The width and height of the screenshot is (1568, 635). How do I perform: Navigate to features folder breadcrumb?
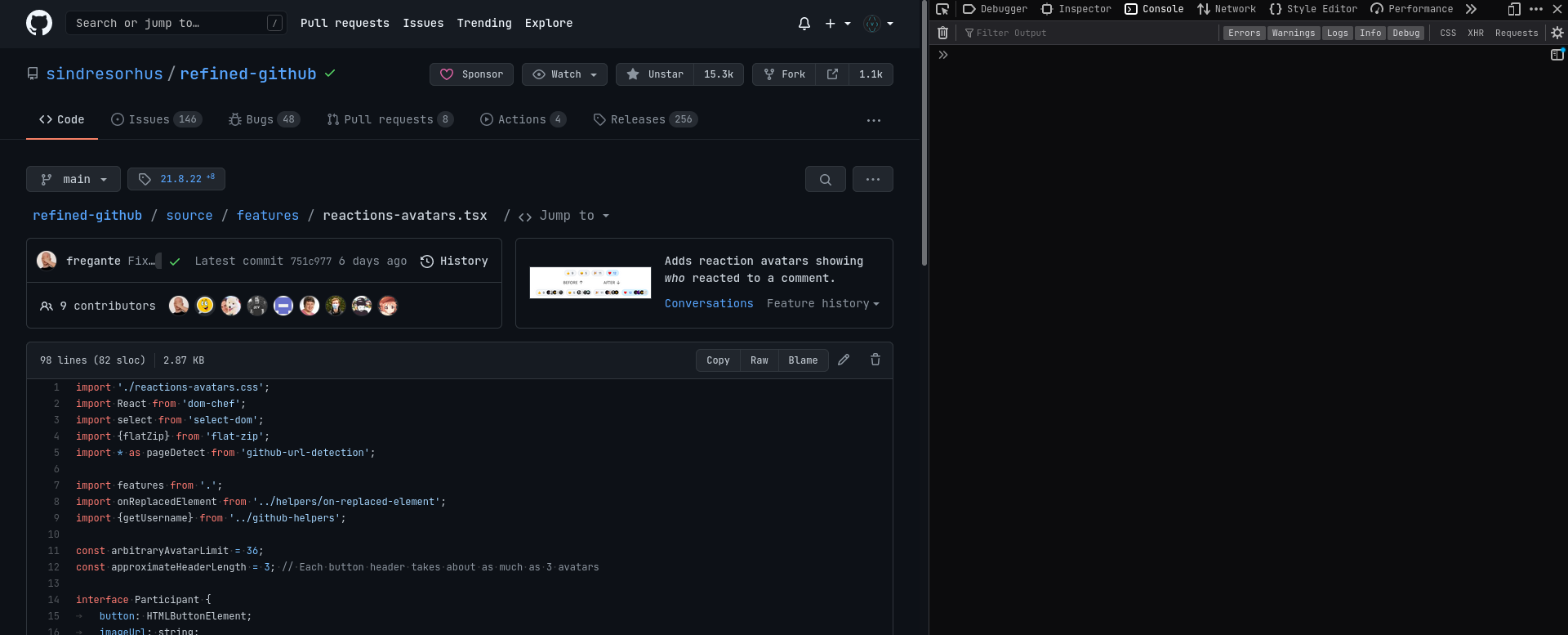268,216
